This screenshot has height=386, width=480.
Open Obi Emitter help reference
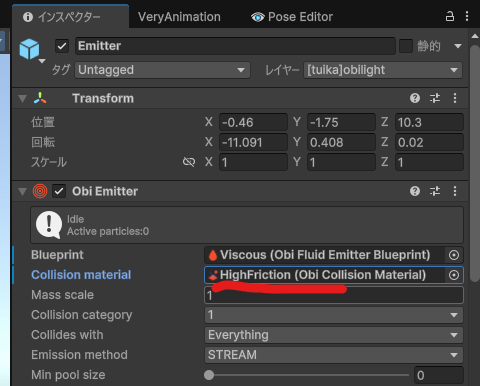point(415,191)
